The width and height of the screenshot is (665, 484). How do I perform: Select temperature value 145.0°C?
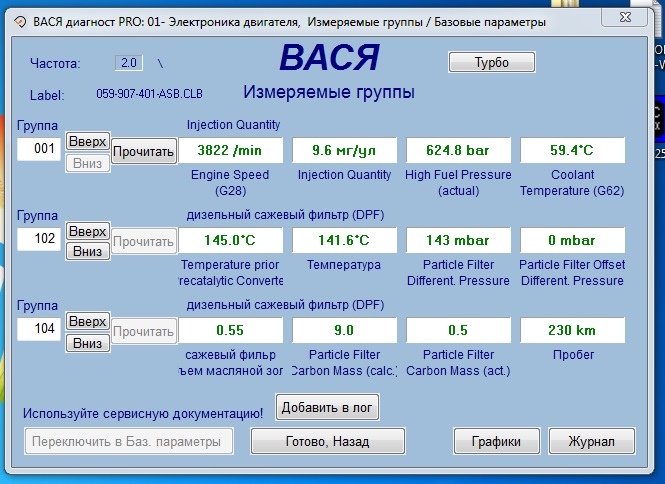(230, 240)
